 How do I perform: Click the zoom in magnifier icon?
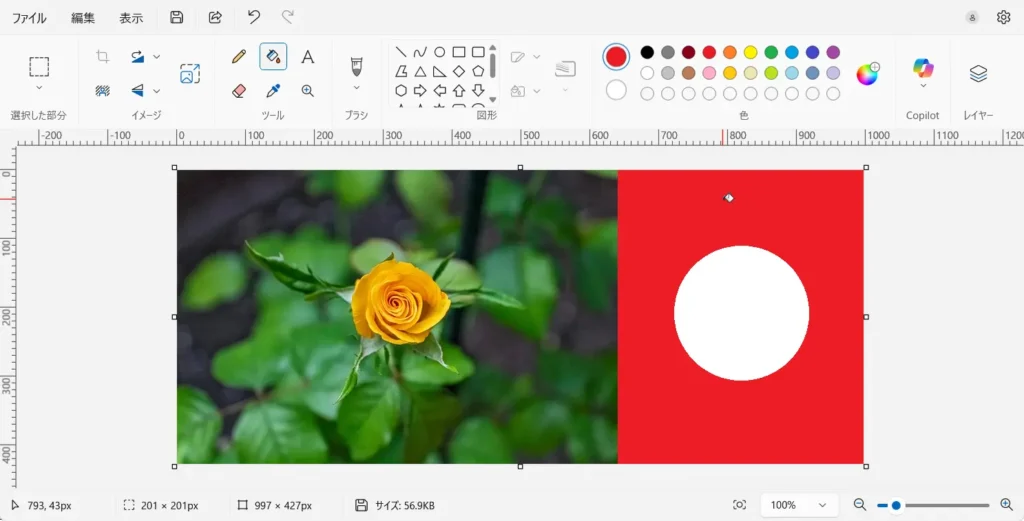point(1006,505)
